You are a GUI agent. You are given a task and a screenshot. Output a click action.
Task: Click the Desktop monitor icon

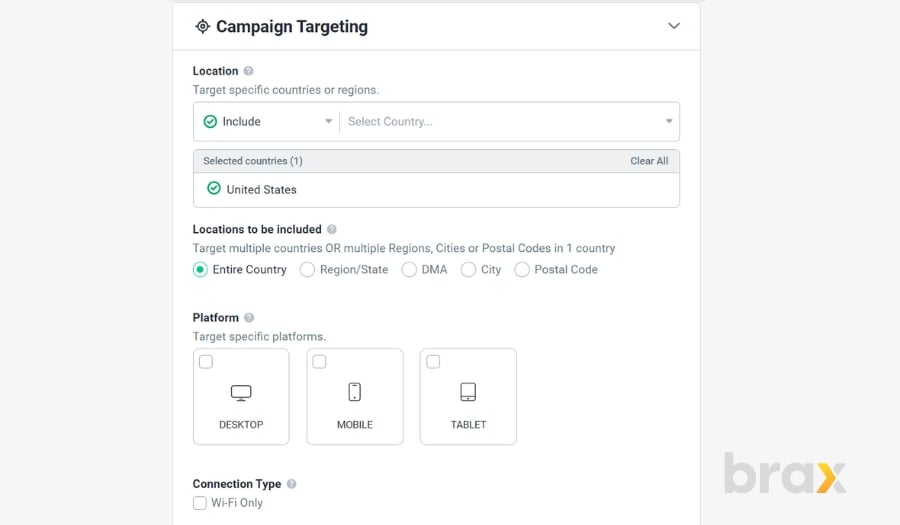[x=241, y=392]
